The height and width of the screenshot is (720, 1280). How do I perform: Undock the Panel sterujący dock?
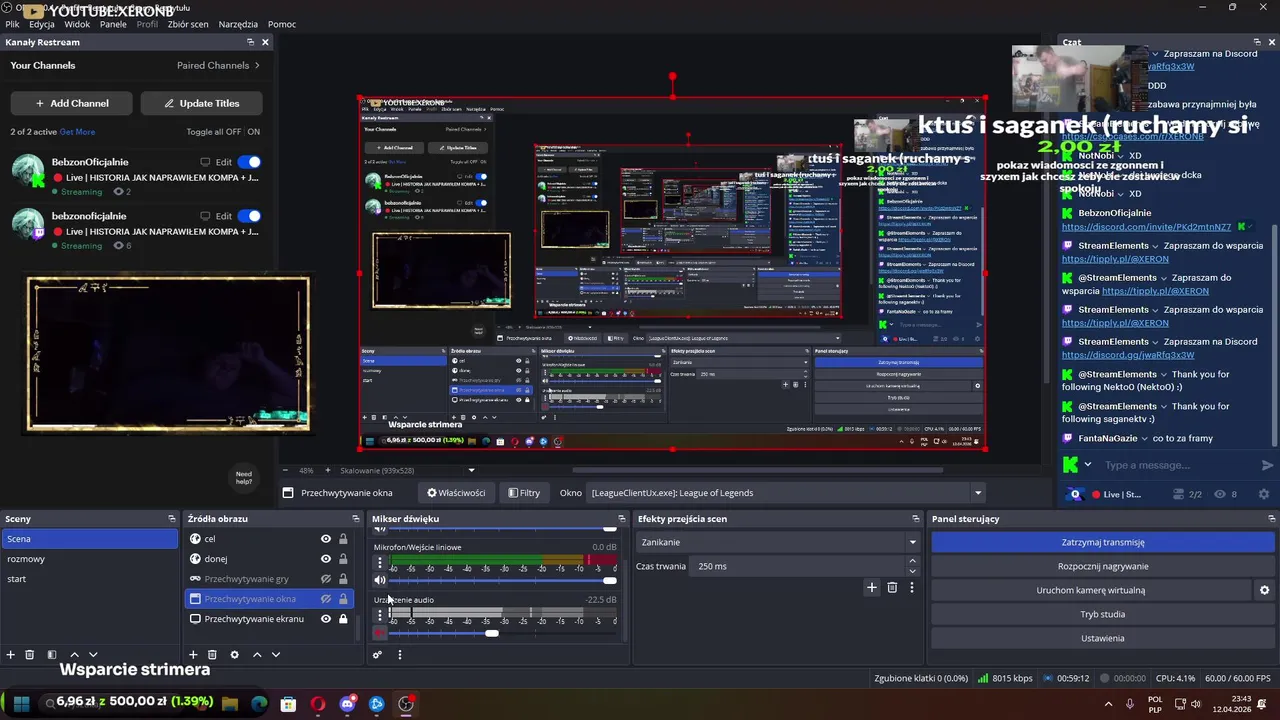[1271, 519]
